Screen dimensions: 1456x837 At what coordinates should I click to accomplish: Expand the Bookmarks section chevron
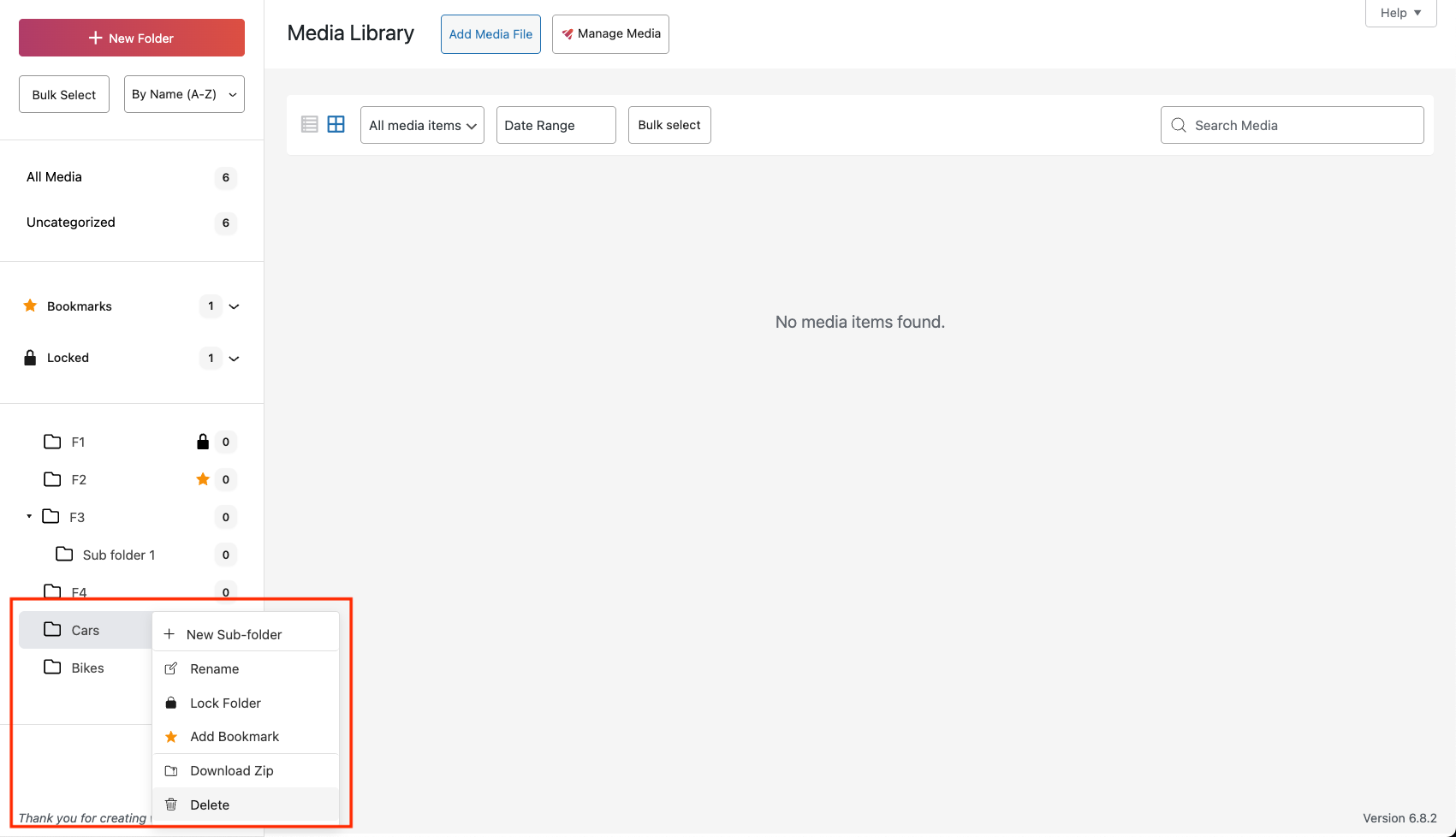click(x=234, y=306)
